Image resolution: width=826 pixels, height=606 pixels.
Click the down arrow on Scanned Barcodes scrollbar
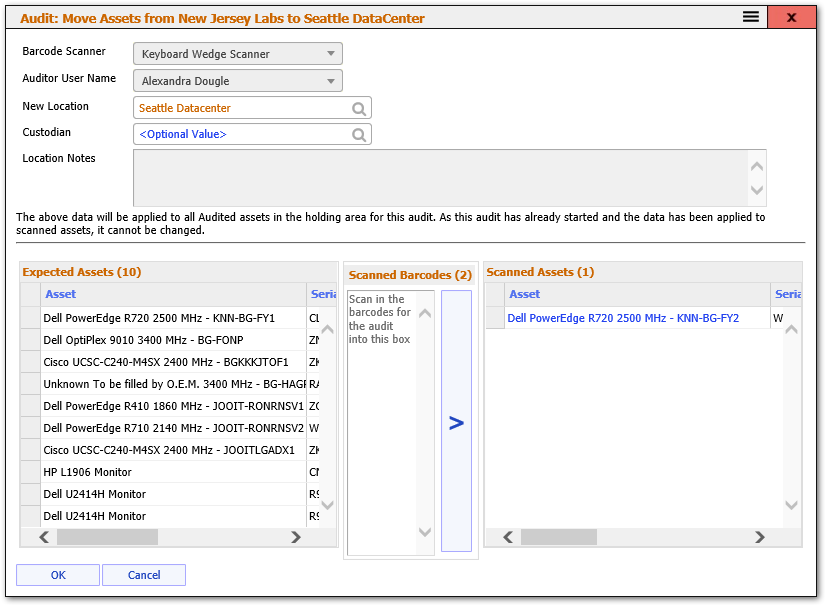424,533
